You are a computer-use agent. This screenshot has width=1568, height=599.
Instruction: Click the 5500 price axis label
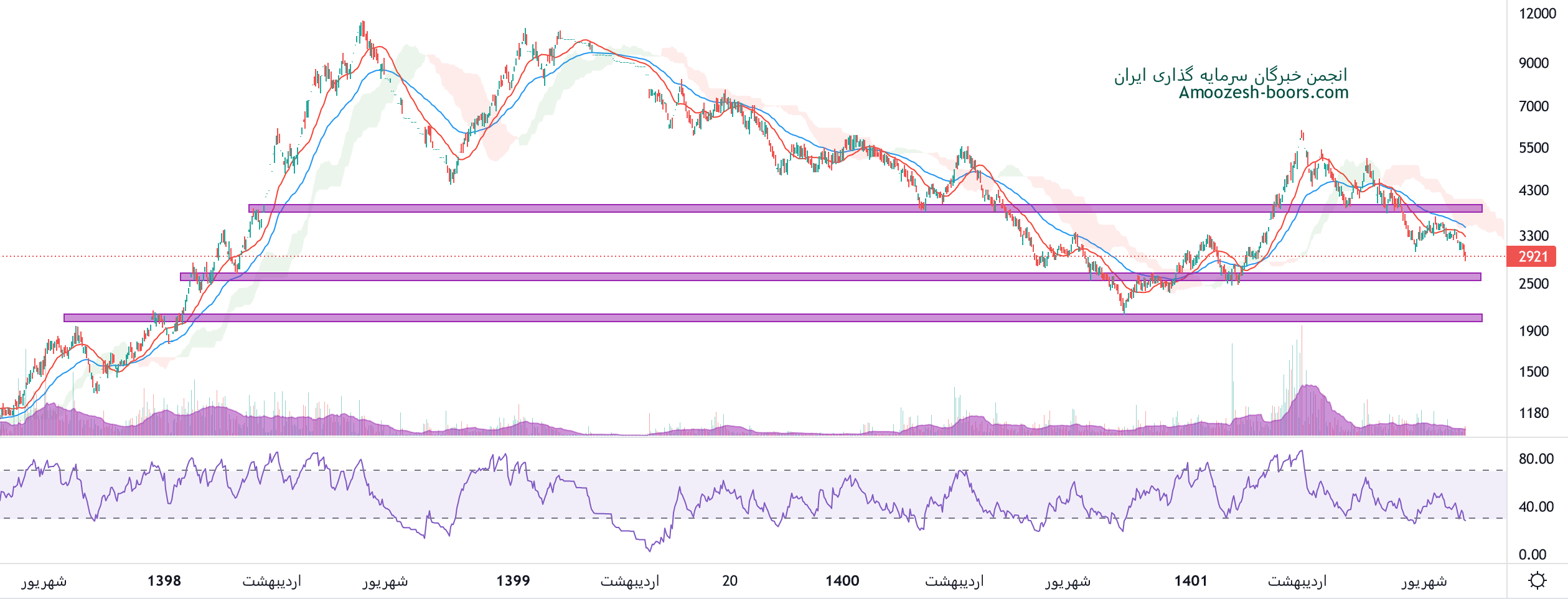1534,148
